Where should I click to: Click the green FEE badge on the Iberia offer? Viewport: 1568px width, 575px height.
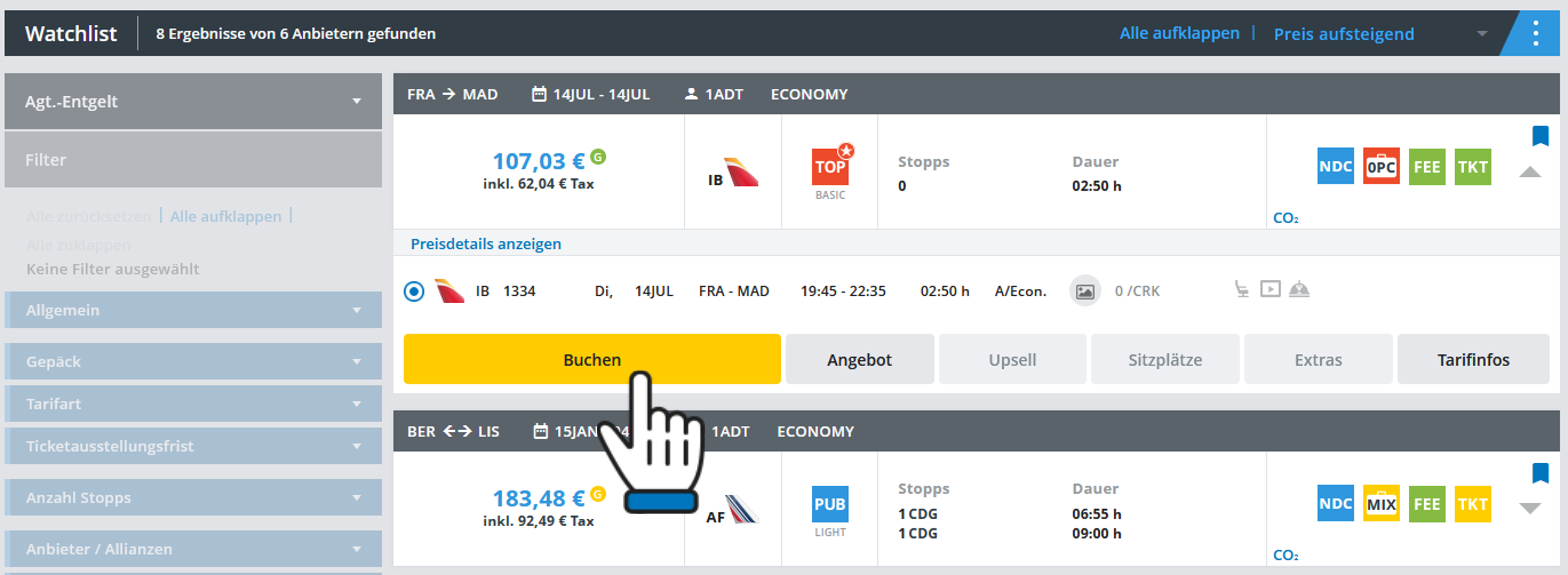coord(1426,166)
